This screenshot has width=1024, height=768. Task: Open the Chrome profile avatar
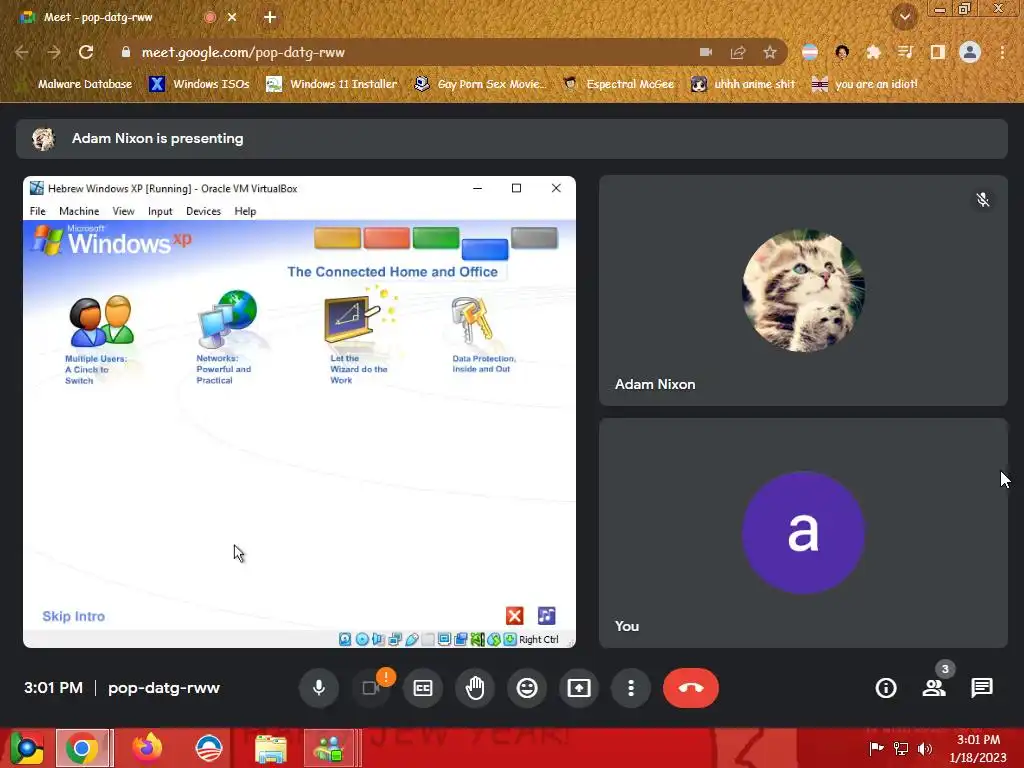click(970, 52)
